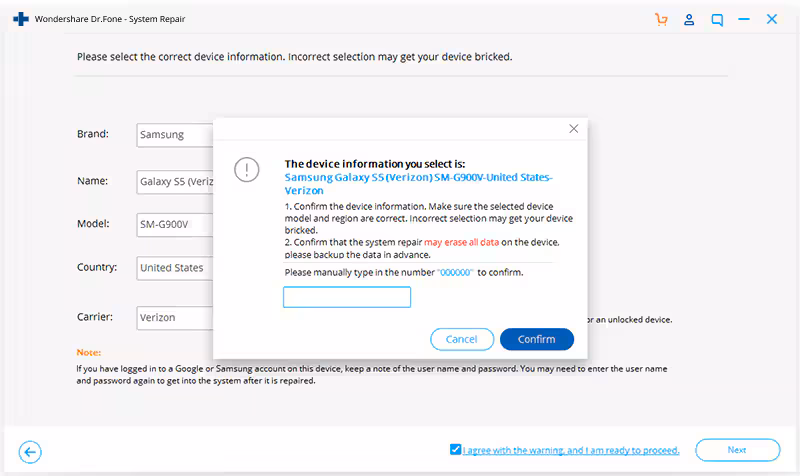Open the Brand dropdown showing Samsung
The image size is (800, 476).
(174, 135)
